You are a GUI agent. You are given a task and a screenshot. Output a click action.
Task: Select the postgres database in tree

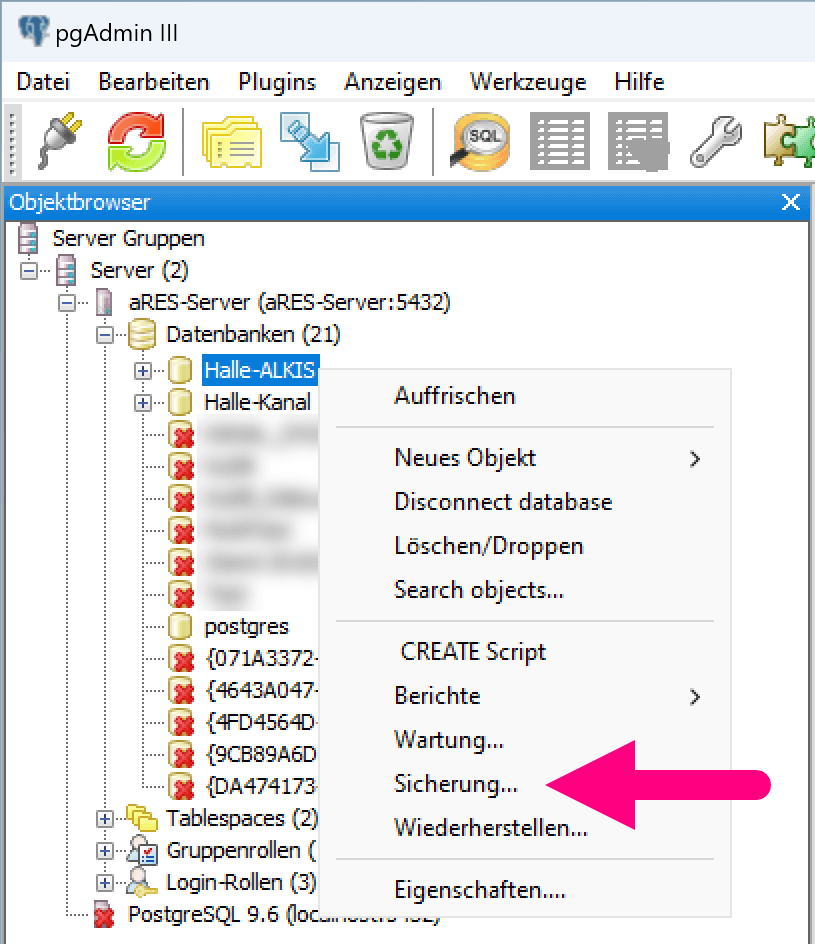point(246,627)
